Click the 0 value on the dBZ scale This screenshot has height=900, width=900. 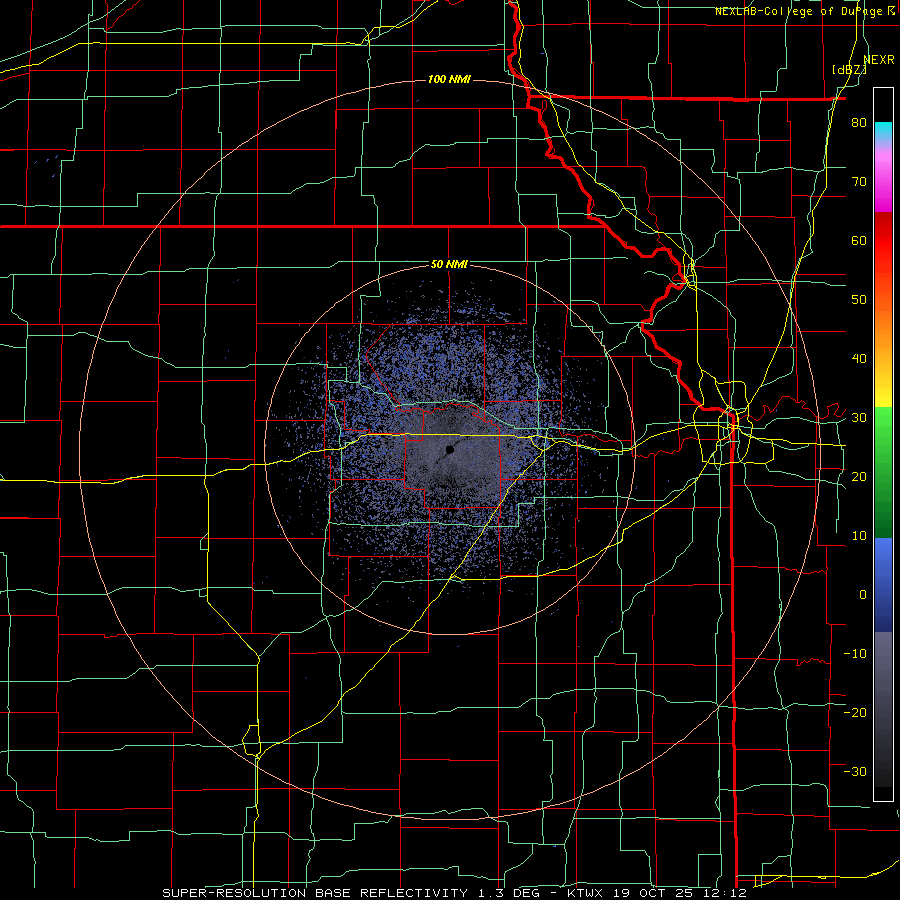[863, 595]
